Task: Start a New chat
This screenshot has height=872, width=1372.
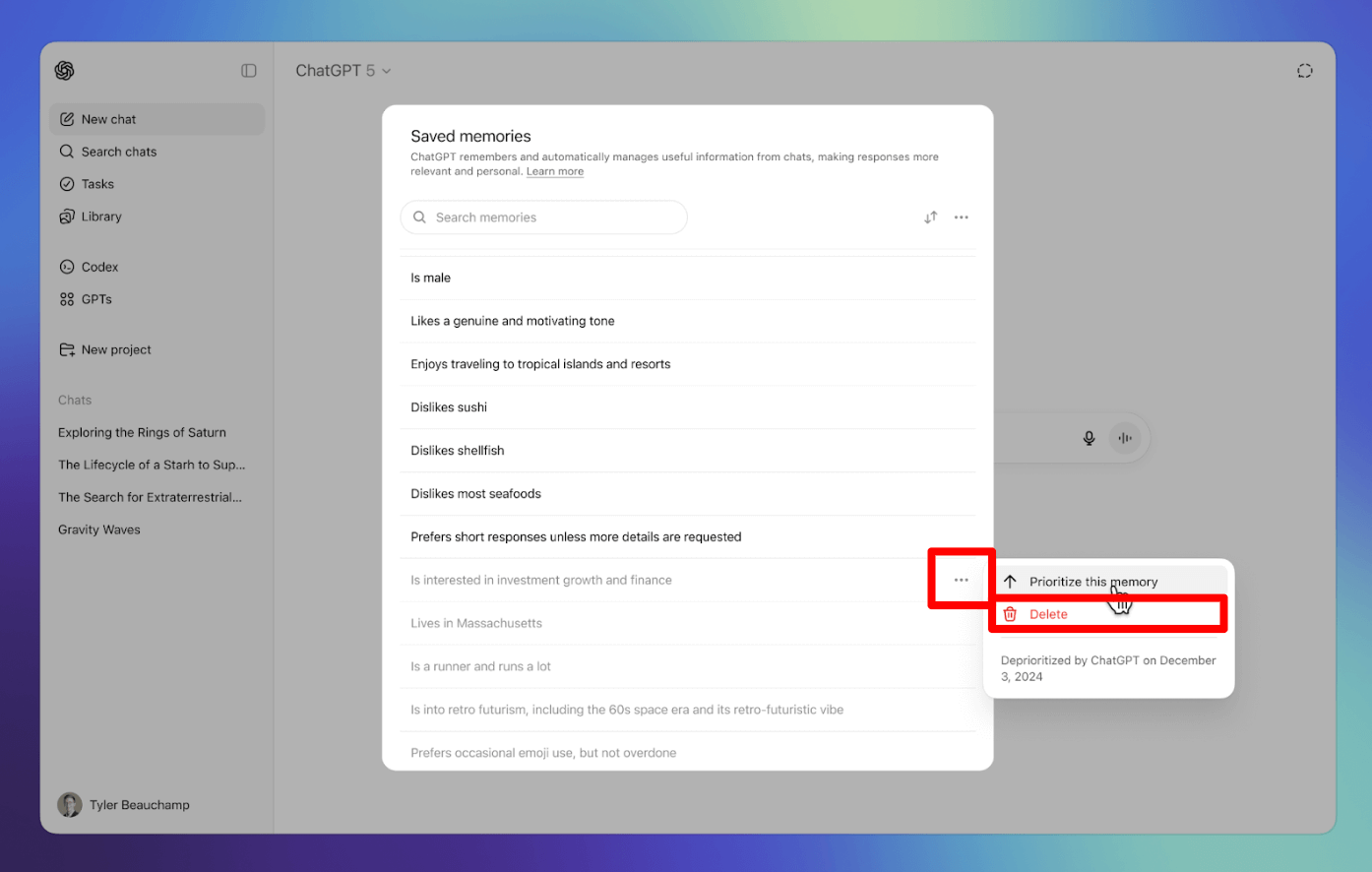Action: click(108, 119)
